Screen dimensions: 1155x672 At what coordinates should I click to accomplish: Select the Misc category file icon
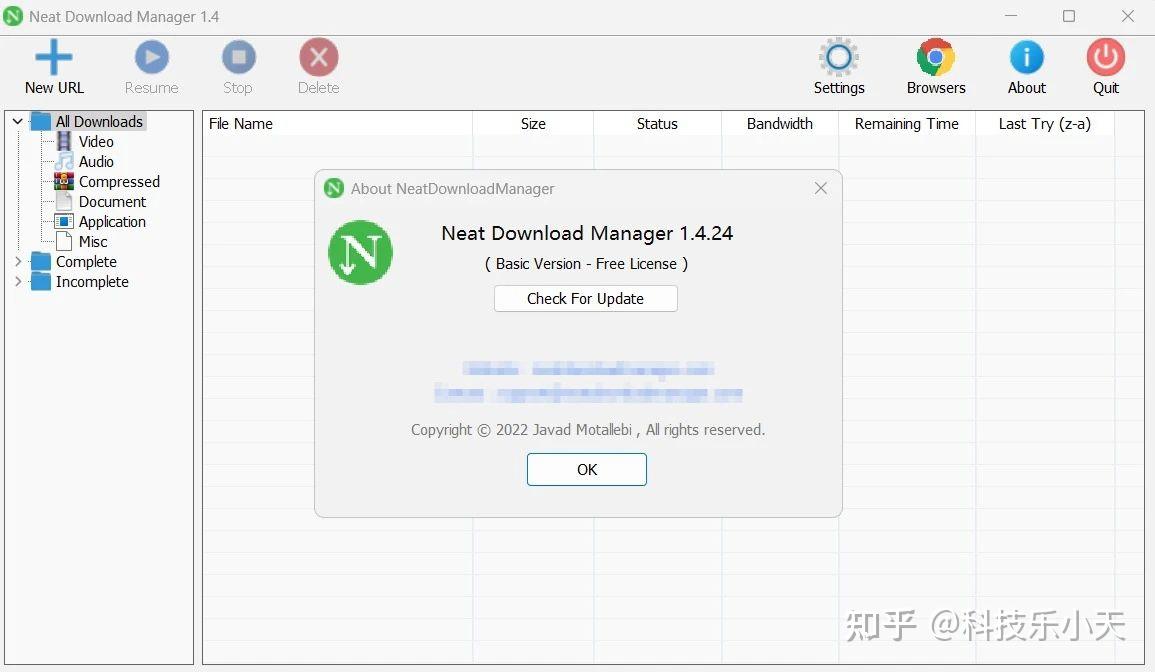click(x=65, y=241)
